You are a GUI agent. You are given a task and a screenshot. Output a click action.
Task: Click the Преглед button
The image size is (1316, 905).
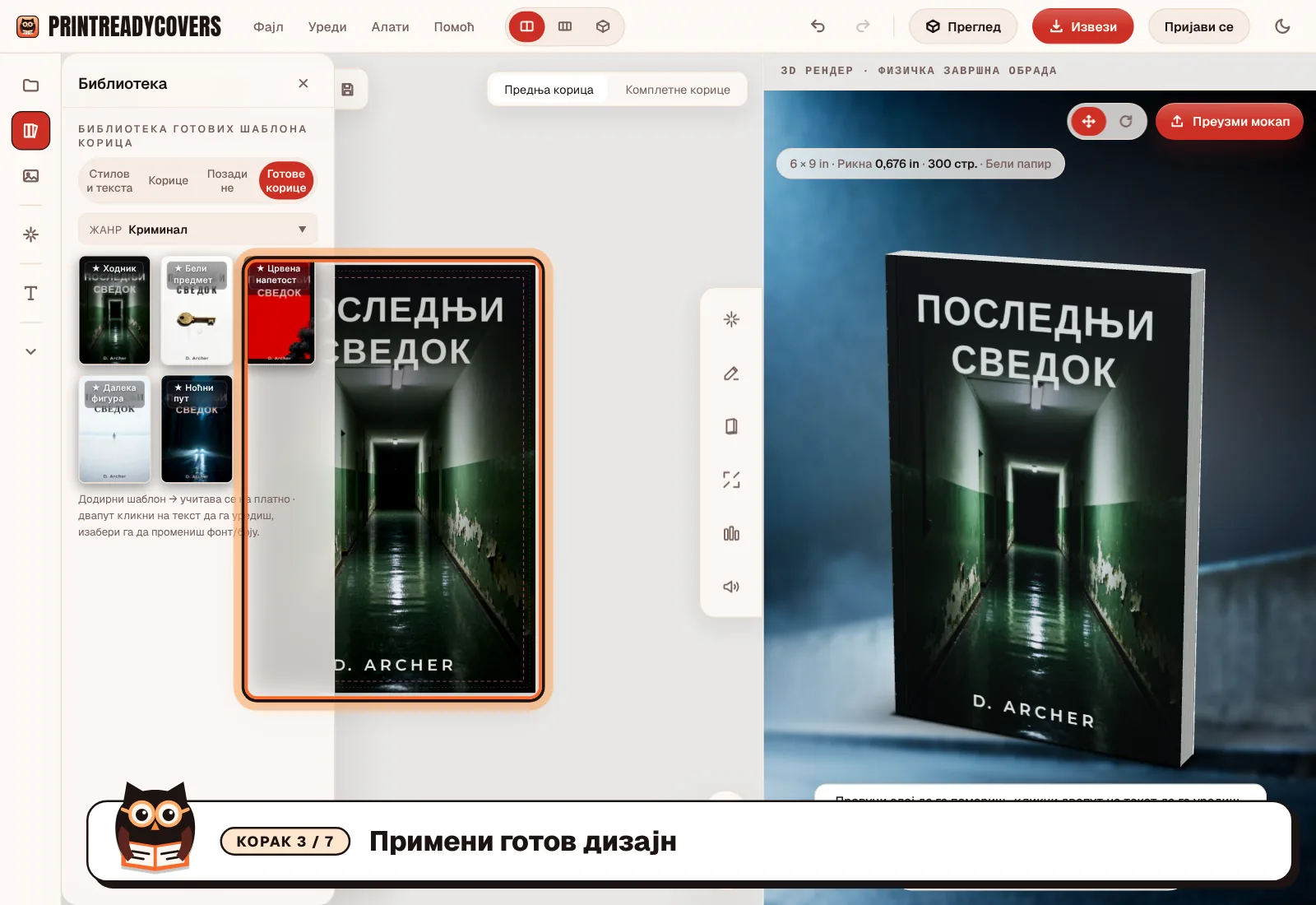[x=963, y=26]
